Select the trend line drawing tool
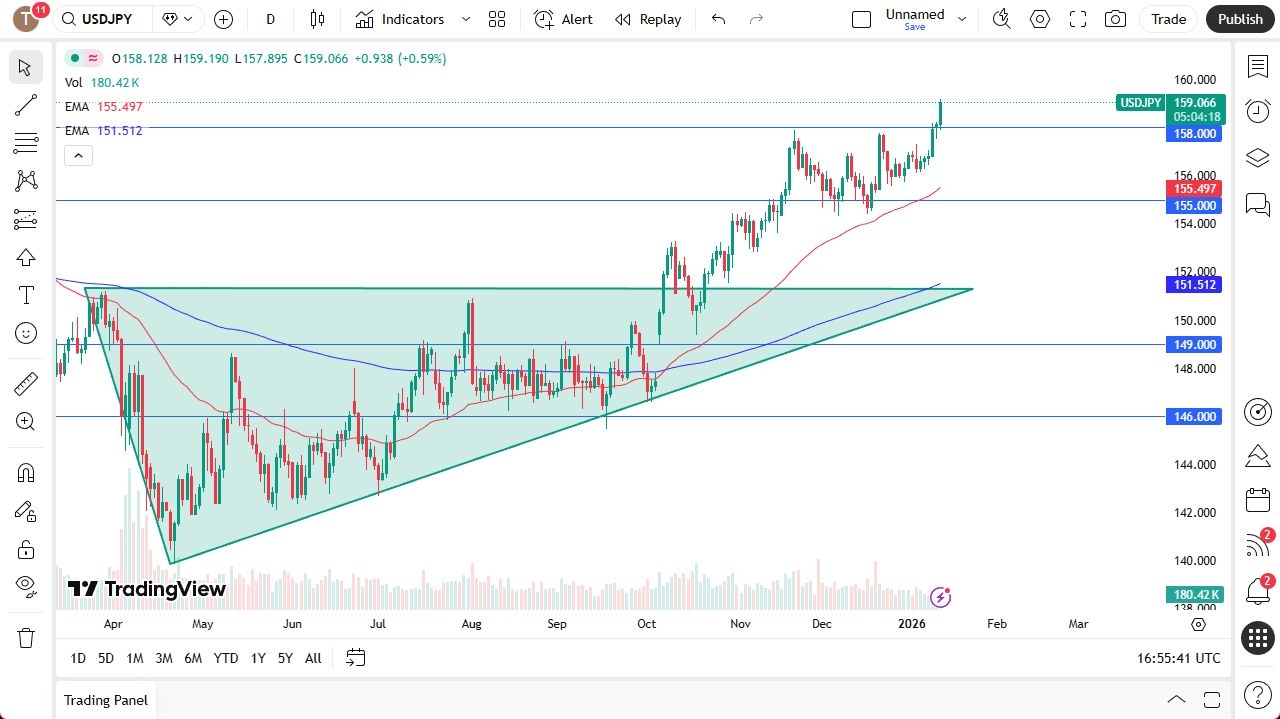Screen dimensions: 1280x719 click(x=26, y=105)
